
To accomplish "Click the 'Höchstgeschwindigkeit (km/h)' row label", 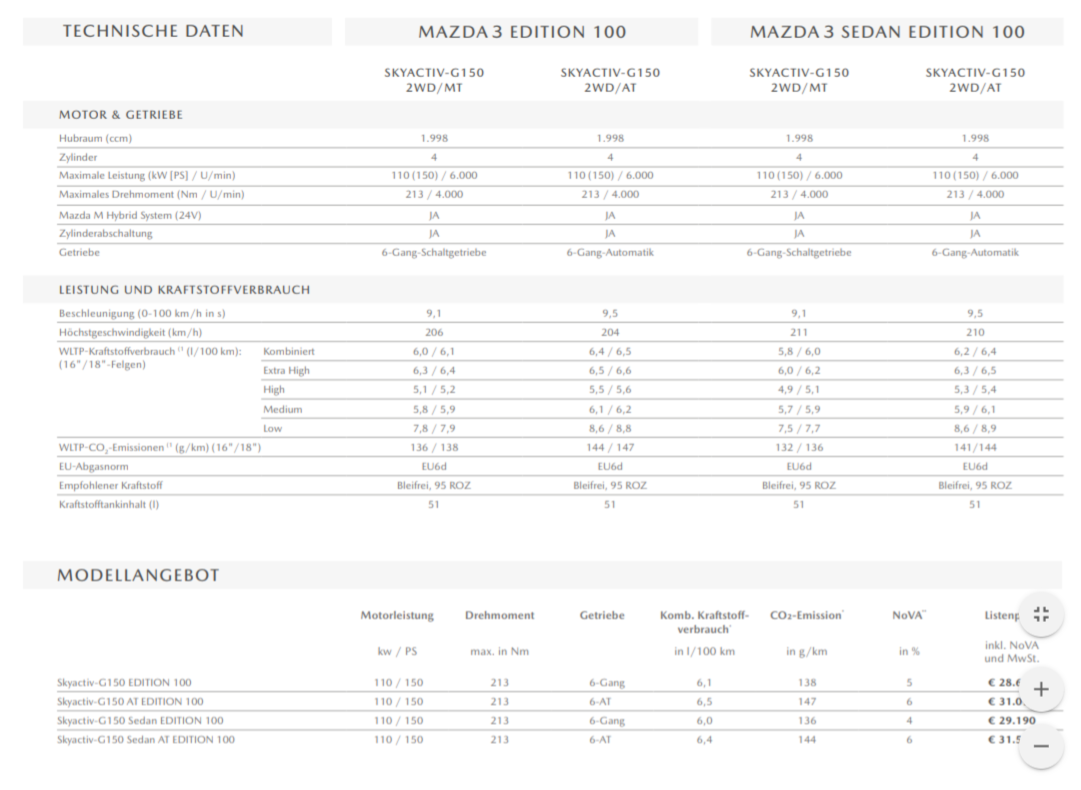I will coord(130,332).
